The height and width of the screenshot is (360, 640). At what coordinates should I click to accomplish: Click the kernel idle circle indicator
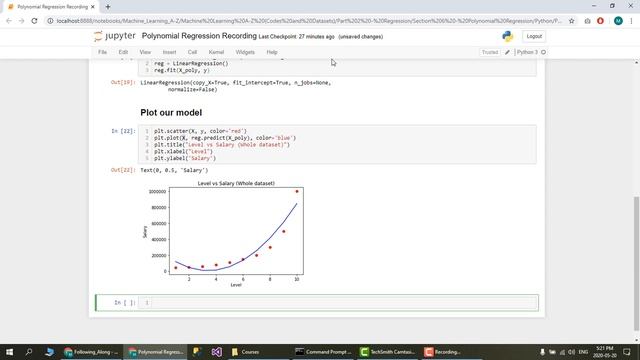coord(543,52)
